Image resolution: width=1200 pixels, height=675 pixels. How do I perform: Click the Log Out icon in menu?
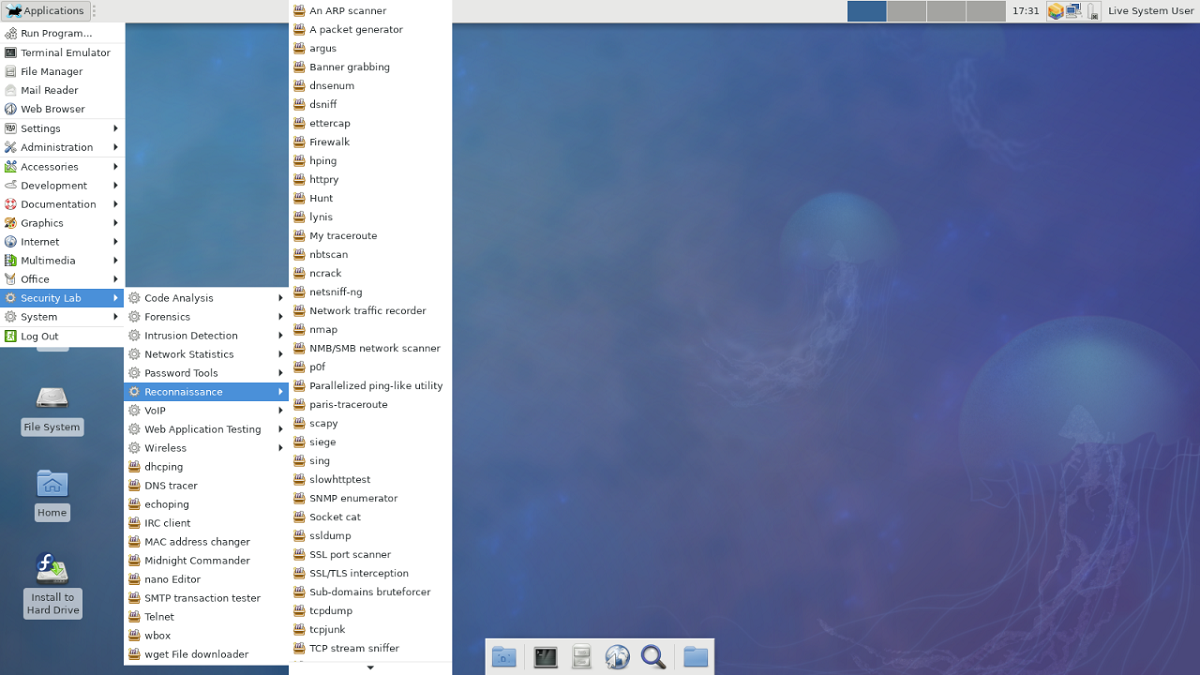point(11,336)
